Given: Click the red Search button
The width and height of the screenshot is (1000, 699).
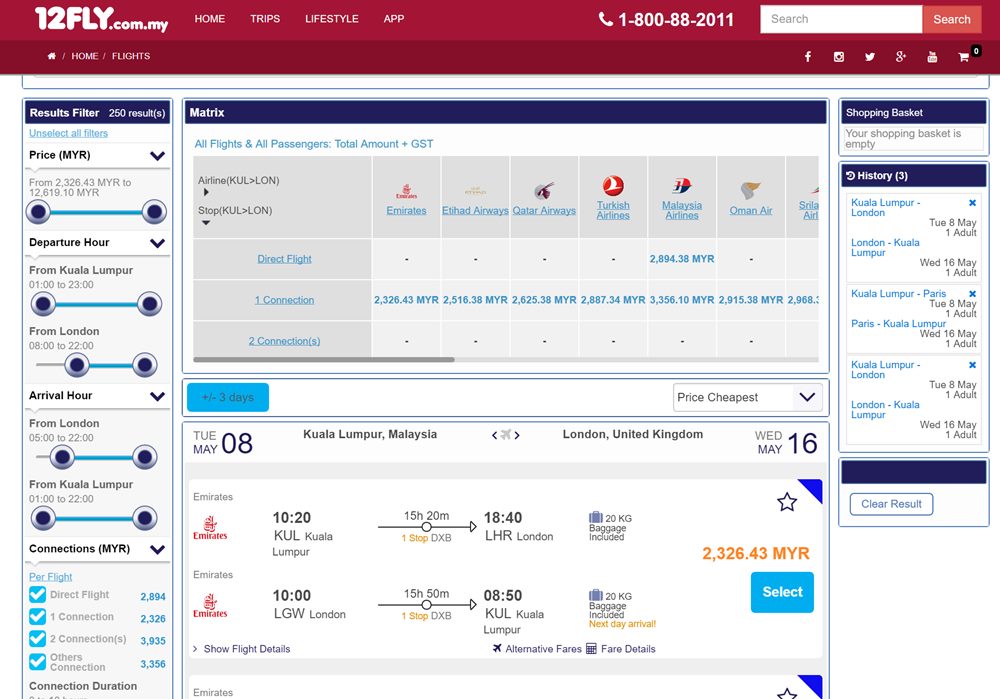Looking at the screenshot, I should (952, 19).
